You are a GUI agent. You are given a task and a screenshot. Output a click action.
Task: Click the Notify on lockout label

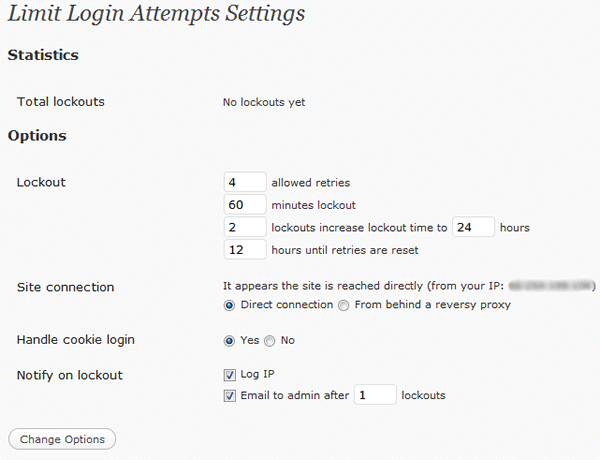click(70, 375)
